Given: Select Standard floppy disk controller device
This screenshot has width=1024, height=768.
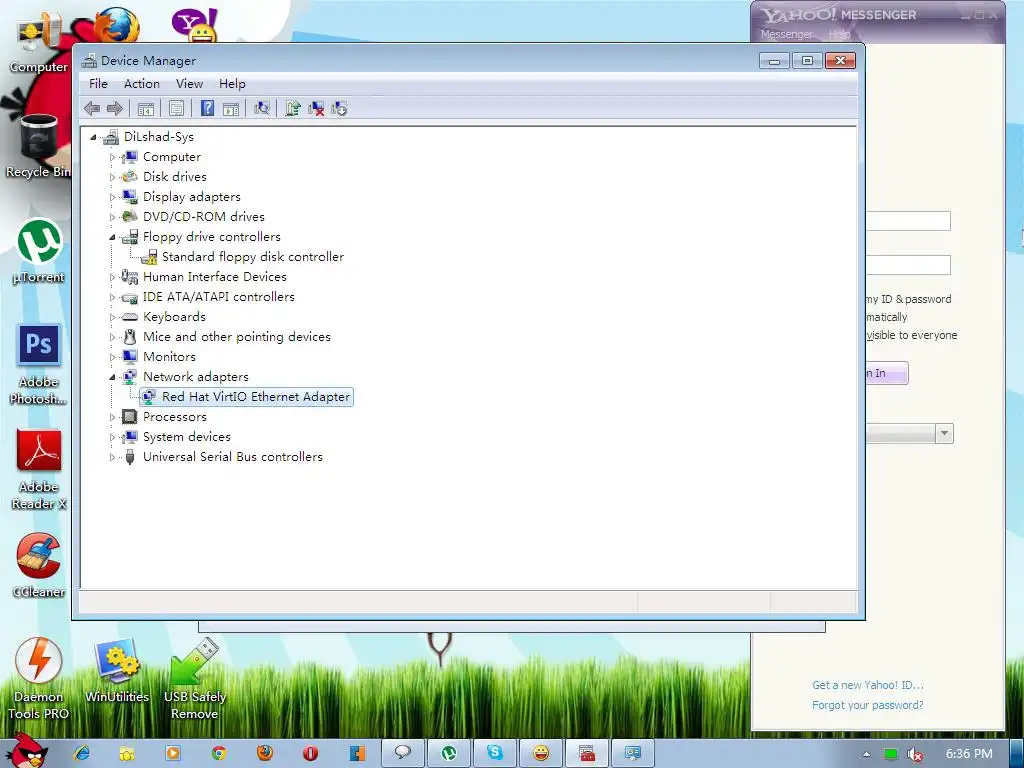Looking at the screenshot, I should (253, 257).
